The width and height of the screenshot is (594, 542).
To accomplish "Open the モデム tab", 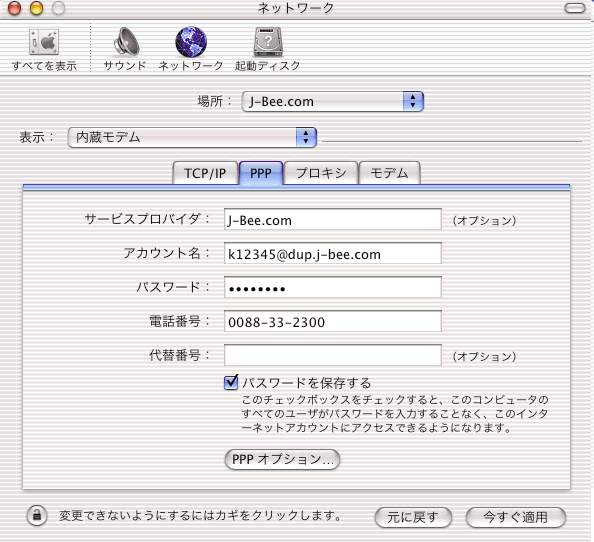I will tap(389, 173).
